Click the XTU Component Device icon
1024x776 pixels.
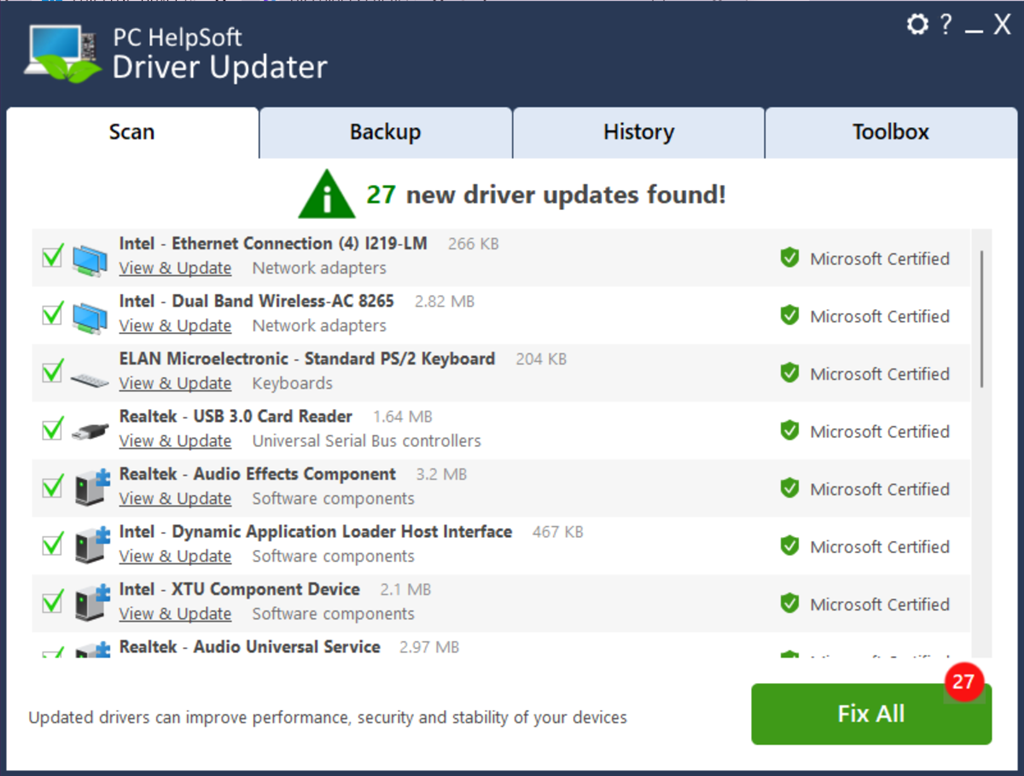tap(91, 602)
